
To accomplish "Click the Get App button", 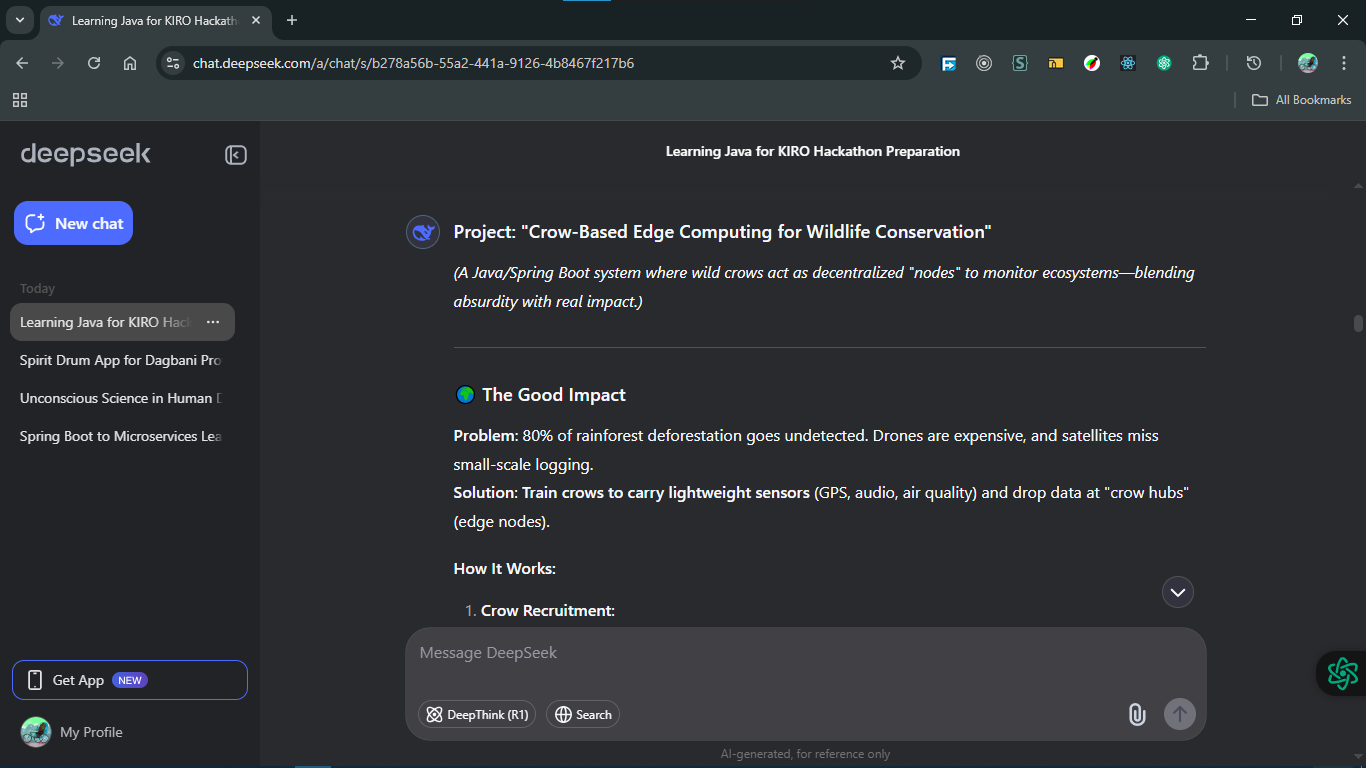I will point(130,680).
